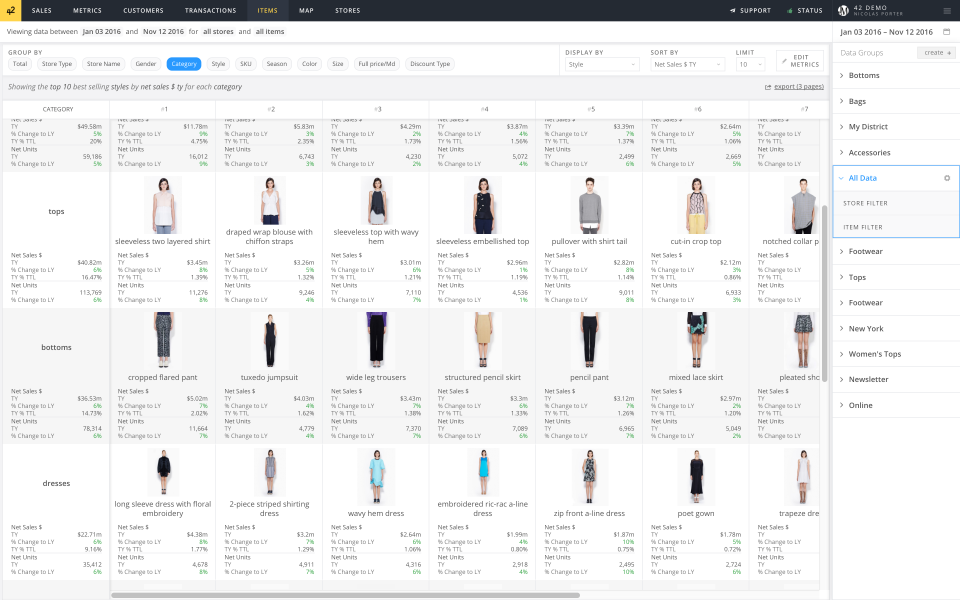
Task: Click the export (3 pages) link
Action: click(798, 87)
